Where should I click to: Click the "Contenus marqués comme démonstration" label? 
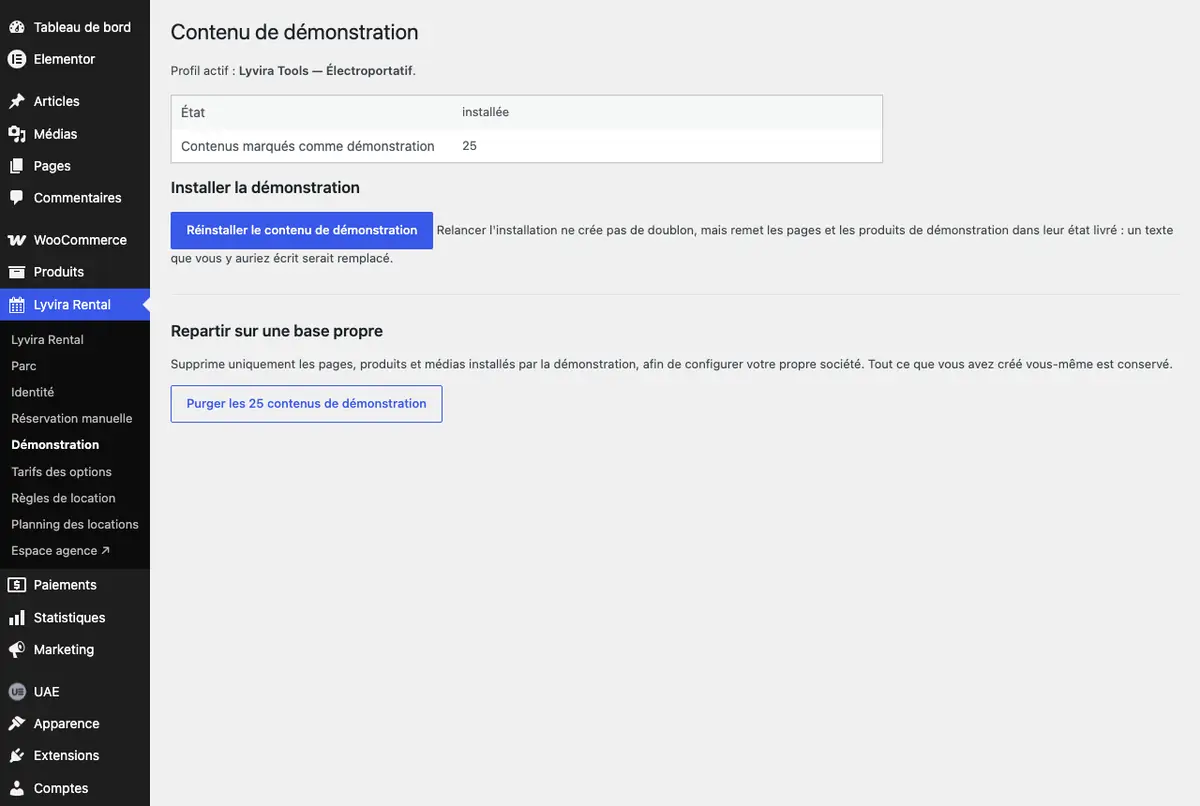coord(308,146)
